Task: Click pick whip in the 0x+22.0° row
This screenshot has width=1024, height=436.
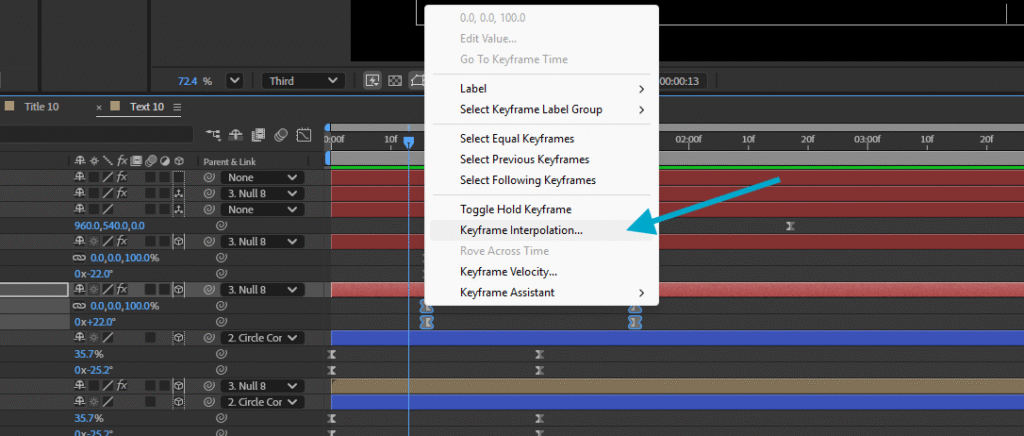Action: pos(221,322)
